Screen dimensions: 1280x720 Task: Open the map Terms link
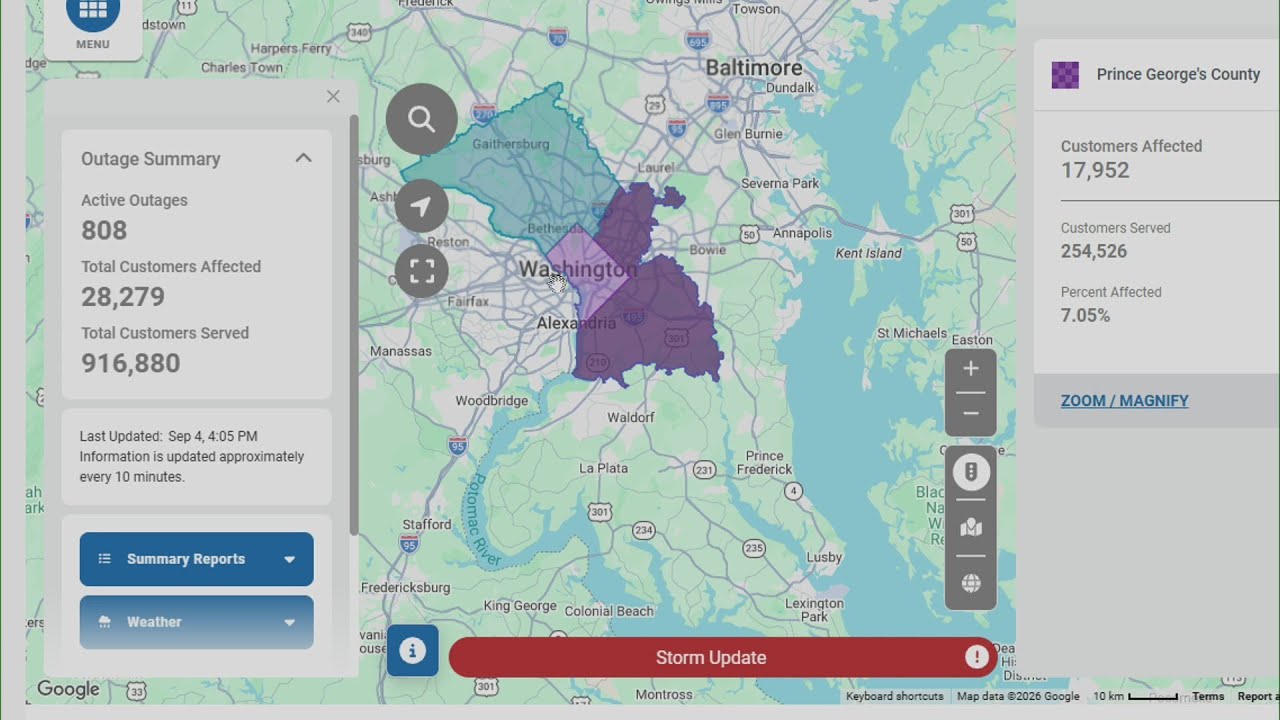pyautogui.click(x=1208, y=696)
